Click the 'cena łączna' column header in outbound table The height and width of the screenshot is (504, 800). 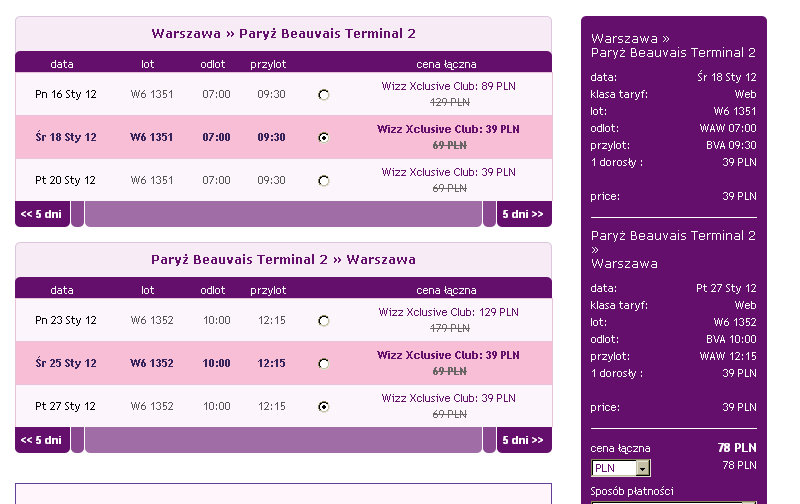(x=446, y=64)
